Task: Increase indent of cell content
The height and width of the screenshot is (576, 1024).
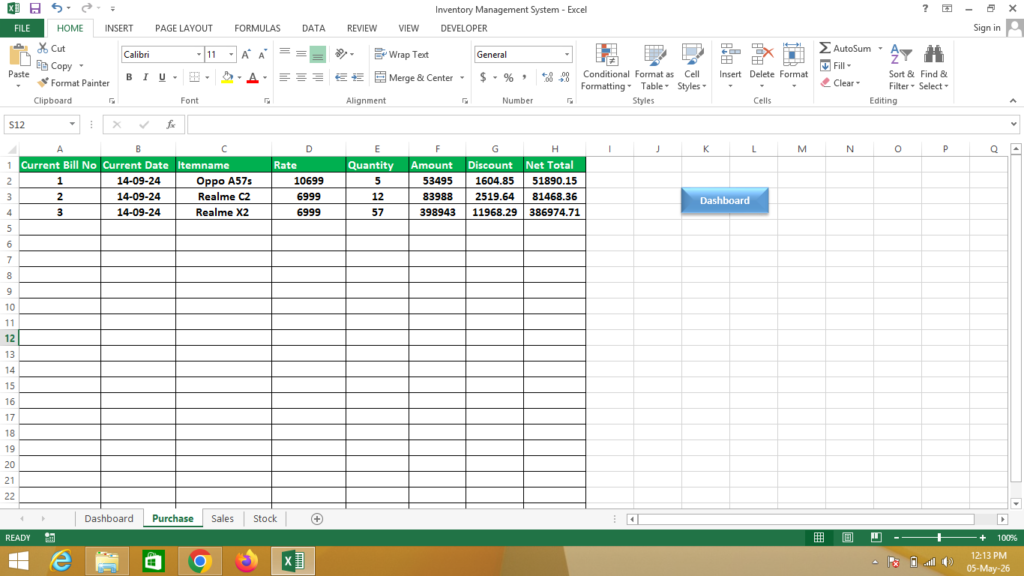Action: tap(357, 77)
